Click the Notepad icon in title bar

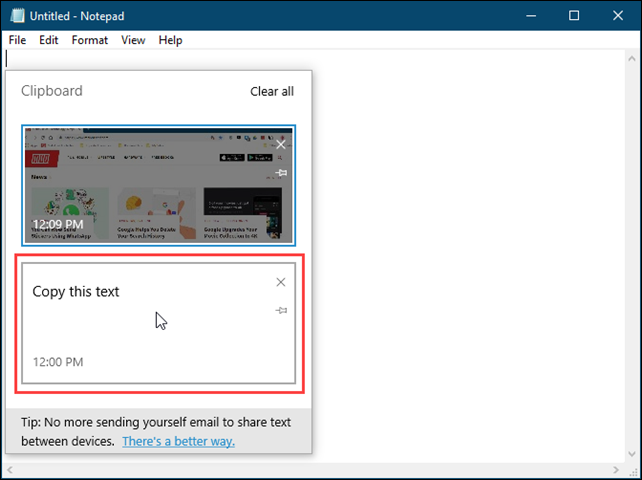coord(17,16)
